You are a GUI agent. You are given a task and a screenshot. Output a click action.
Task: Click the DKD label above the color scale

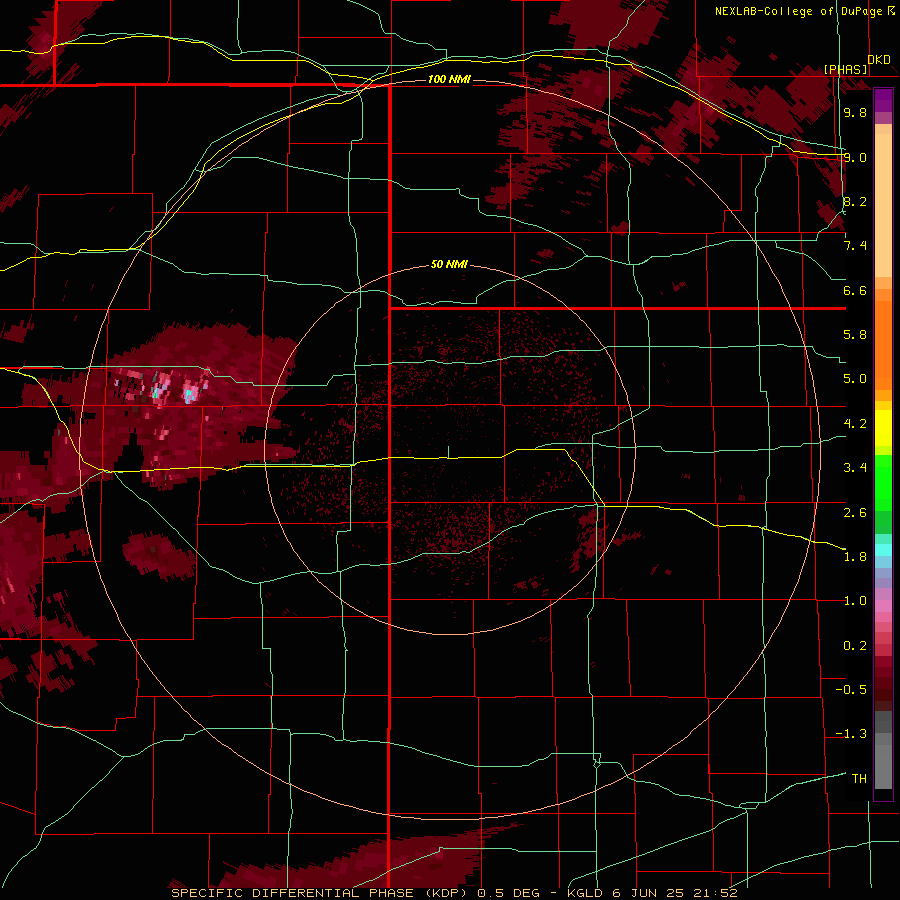pyautogui.click(x=879, y=59)
